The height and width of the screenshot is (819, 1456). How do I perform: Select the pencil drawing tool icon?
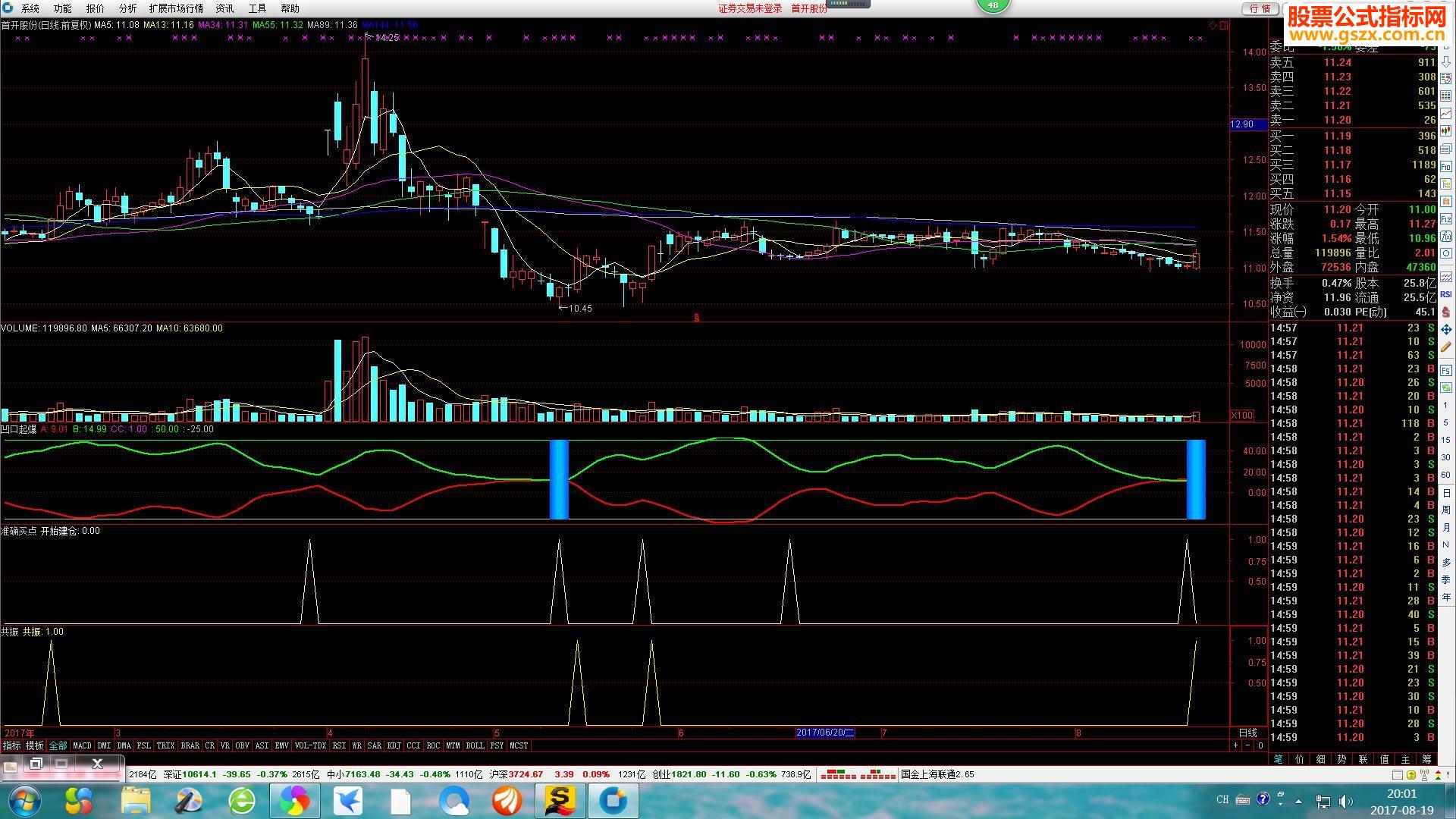pos(1446,347)
